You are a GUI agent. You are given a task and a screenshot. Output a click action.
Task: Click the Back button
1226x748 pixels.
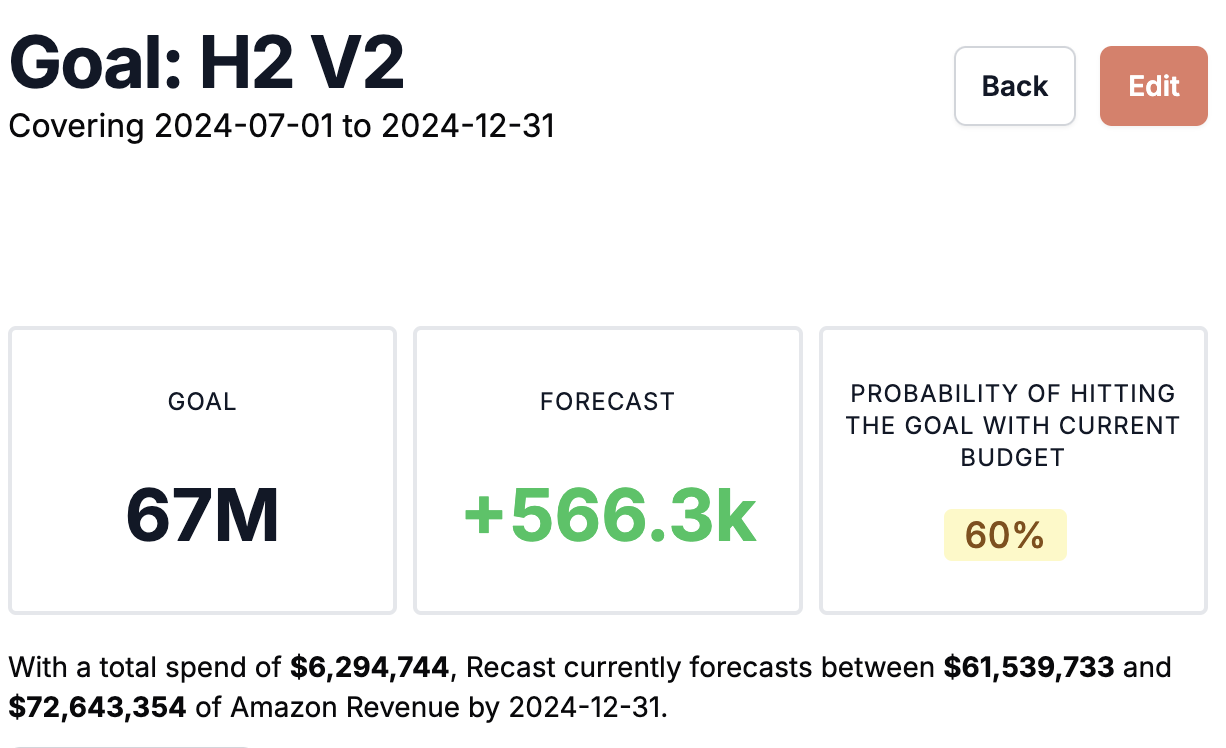(x=1014, y=86)
